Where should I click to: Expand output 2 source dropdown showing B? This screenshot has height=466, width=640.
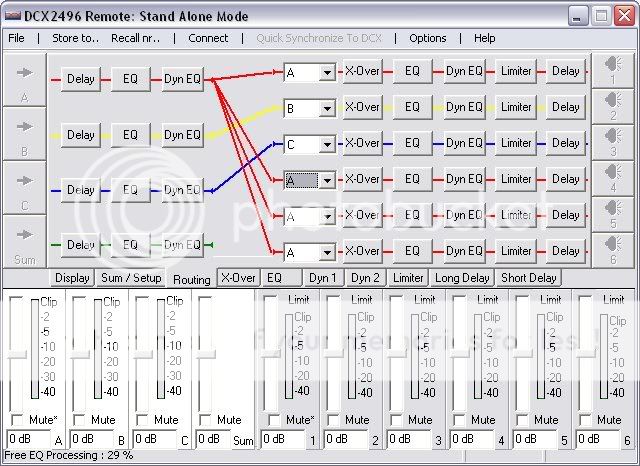(326, 108)
